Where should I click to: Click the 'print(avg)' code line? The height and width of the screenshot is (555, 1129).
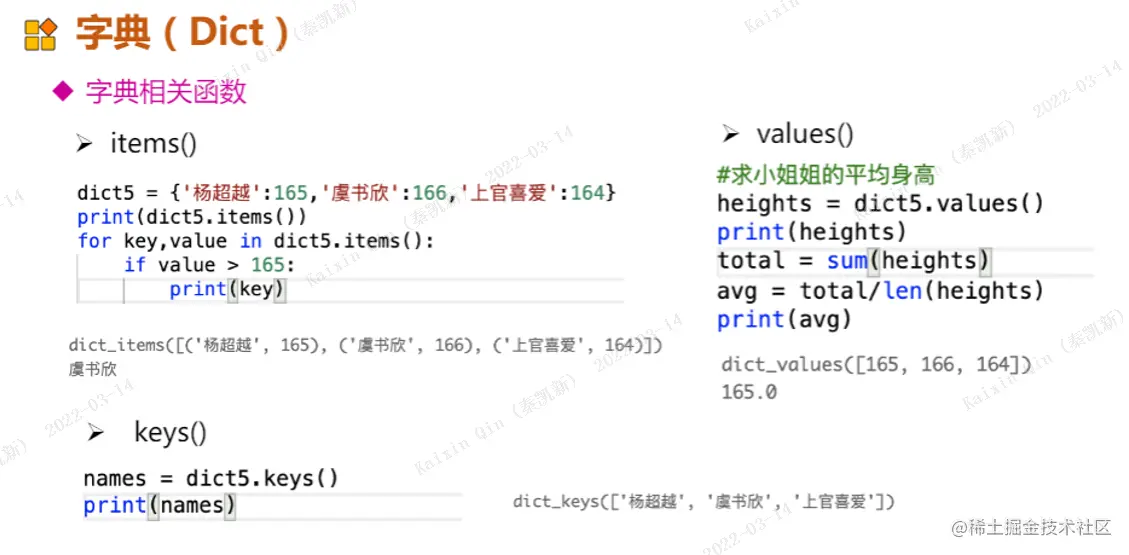[x=784, y=320]
